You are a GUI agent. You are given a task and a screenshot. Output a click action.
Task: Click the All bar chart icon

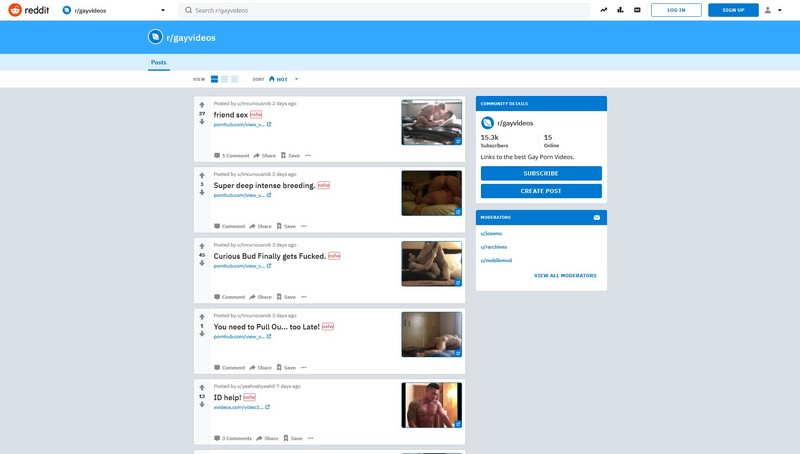coord(620,10)
